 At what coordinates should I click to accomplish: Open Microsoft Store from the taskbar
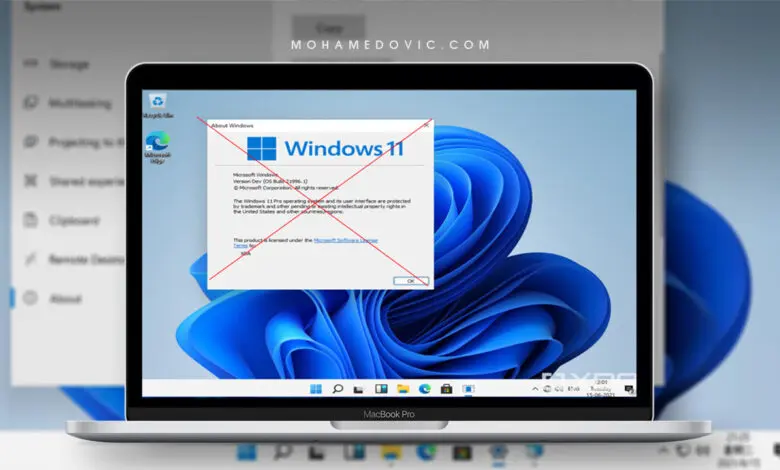[x=445, y=388]
